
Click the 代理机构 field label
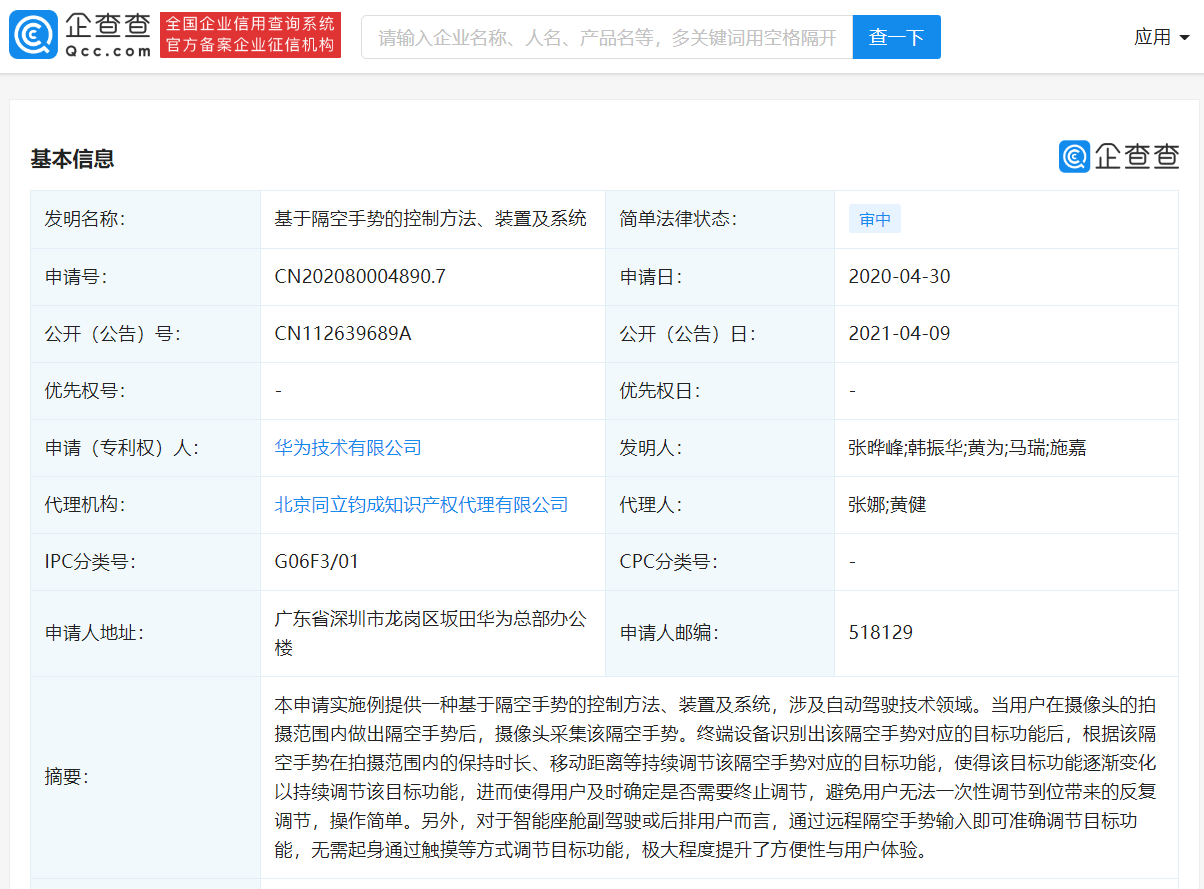click(x=86, y=505)
